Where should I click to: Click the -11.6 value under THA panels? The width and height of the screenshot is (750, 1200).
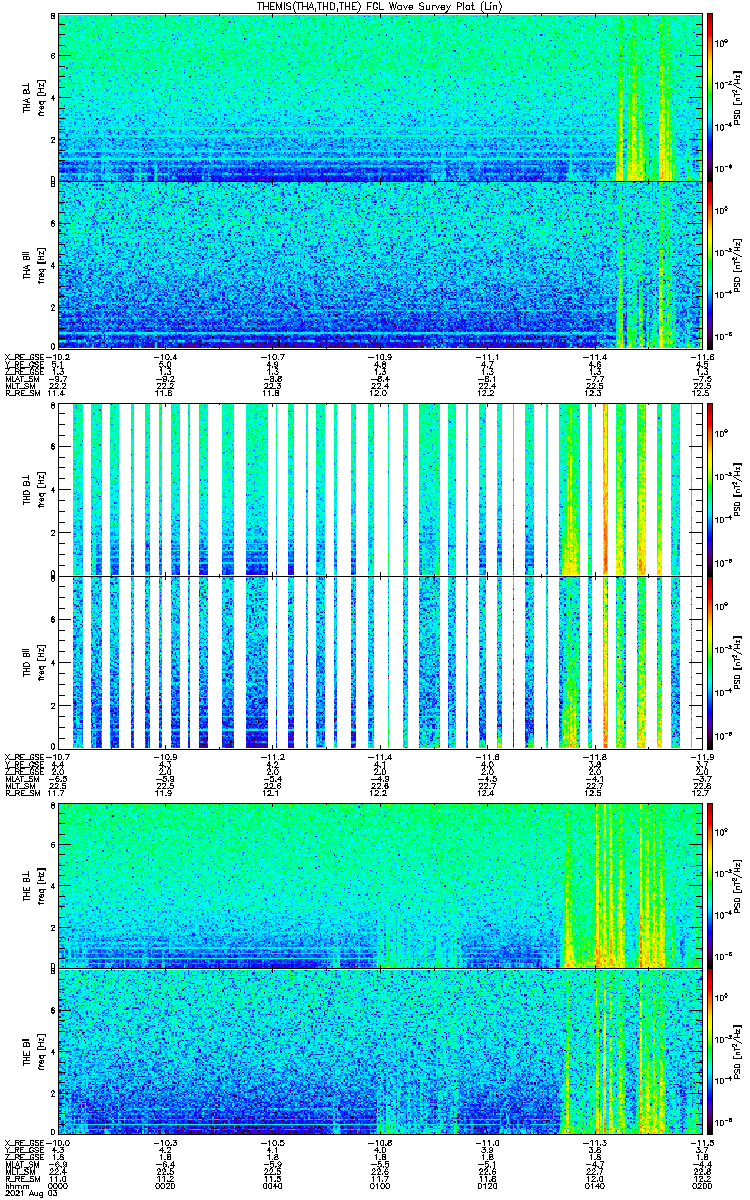(702, 356)
